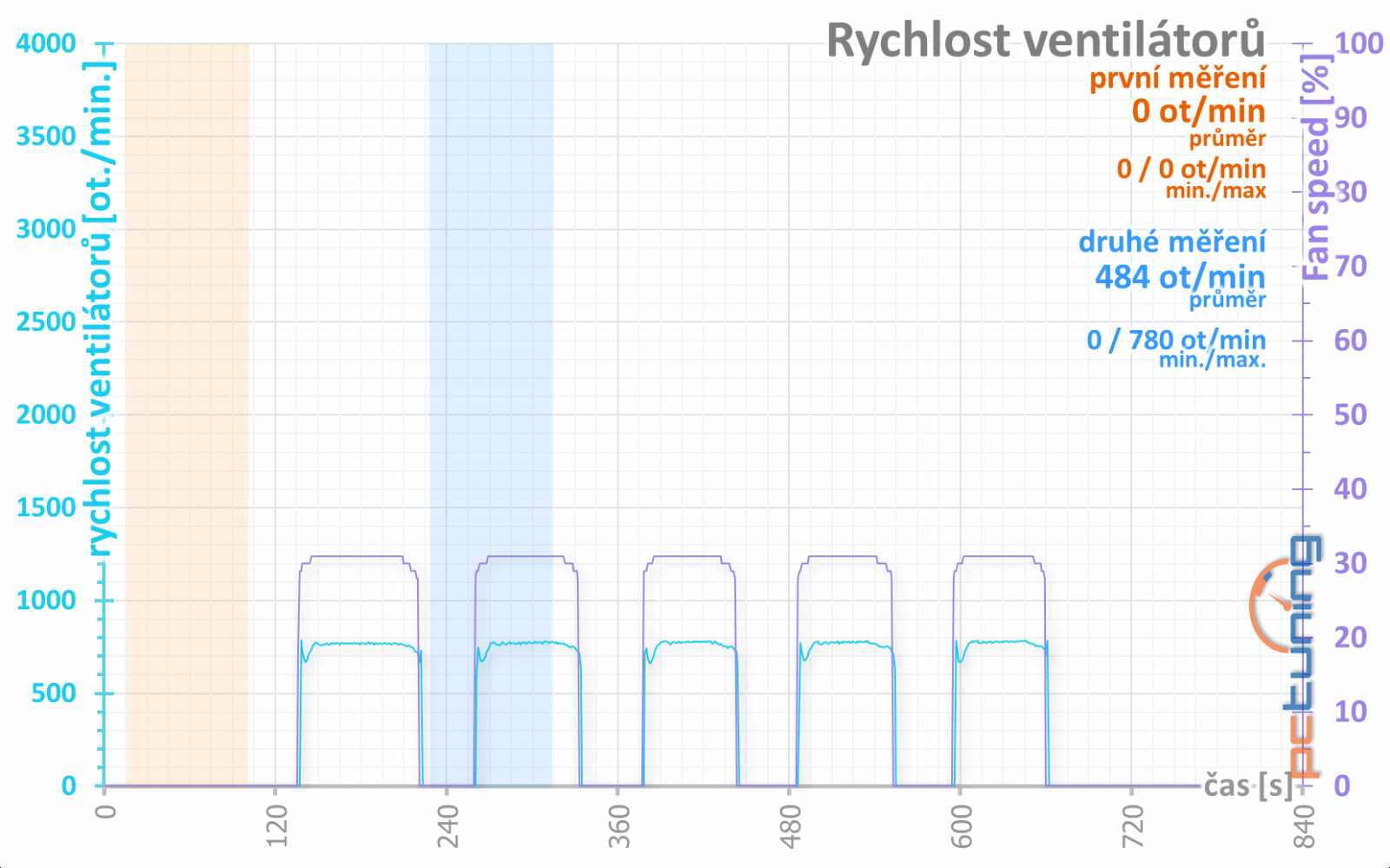Image resolution: width=1390 pixels, height=868 pixels.
Task: Click the chart title 'Rychlost ventilátorů'
Action: coord(1045,40)
